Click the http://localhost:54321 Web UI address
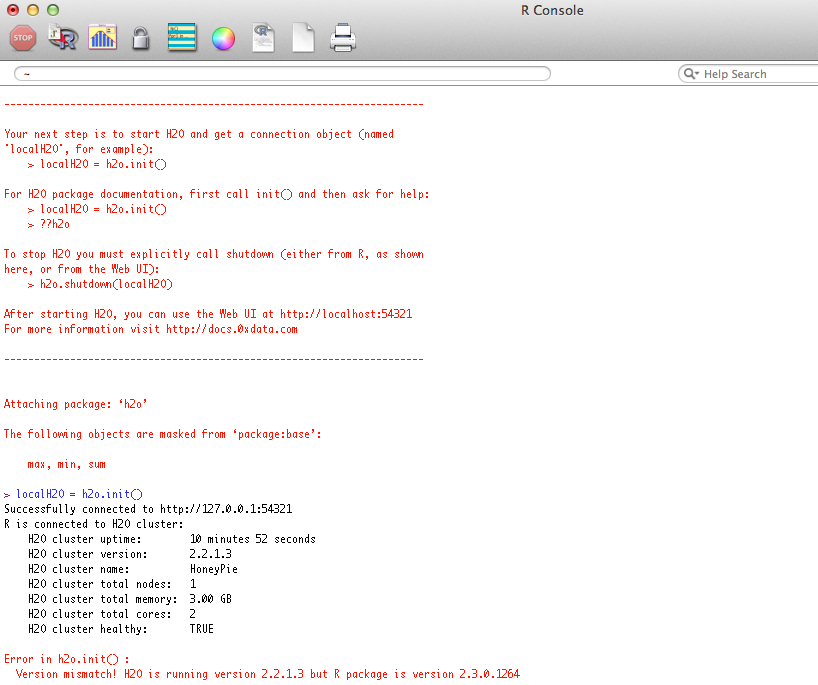This screenshot has width=818, height=685. coord(345,314)
